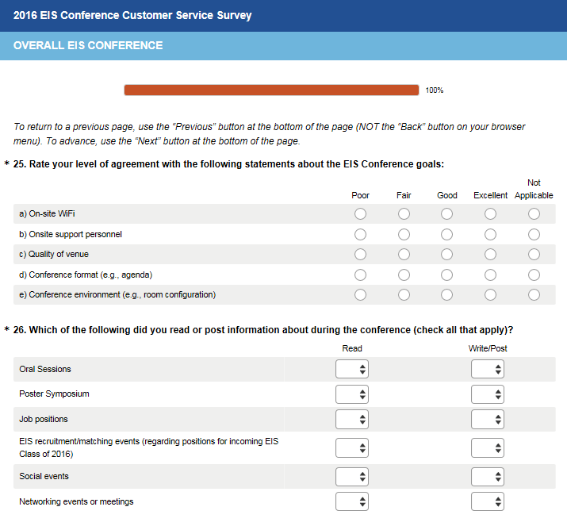Viewport: 567px width, 526px height.
Task: Select Poor for On-site WiFi
Action: coord(360,214)
